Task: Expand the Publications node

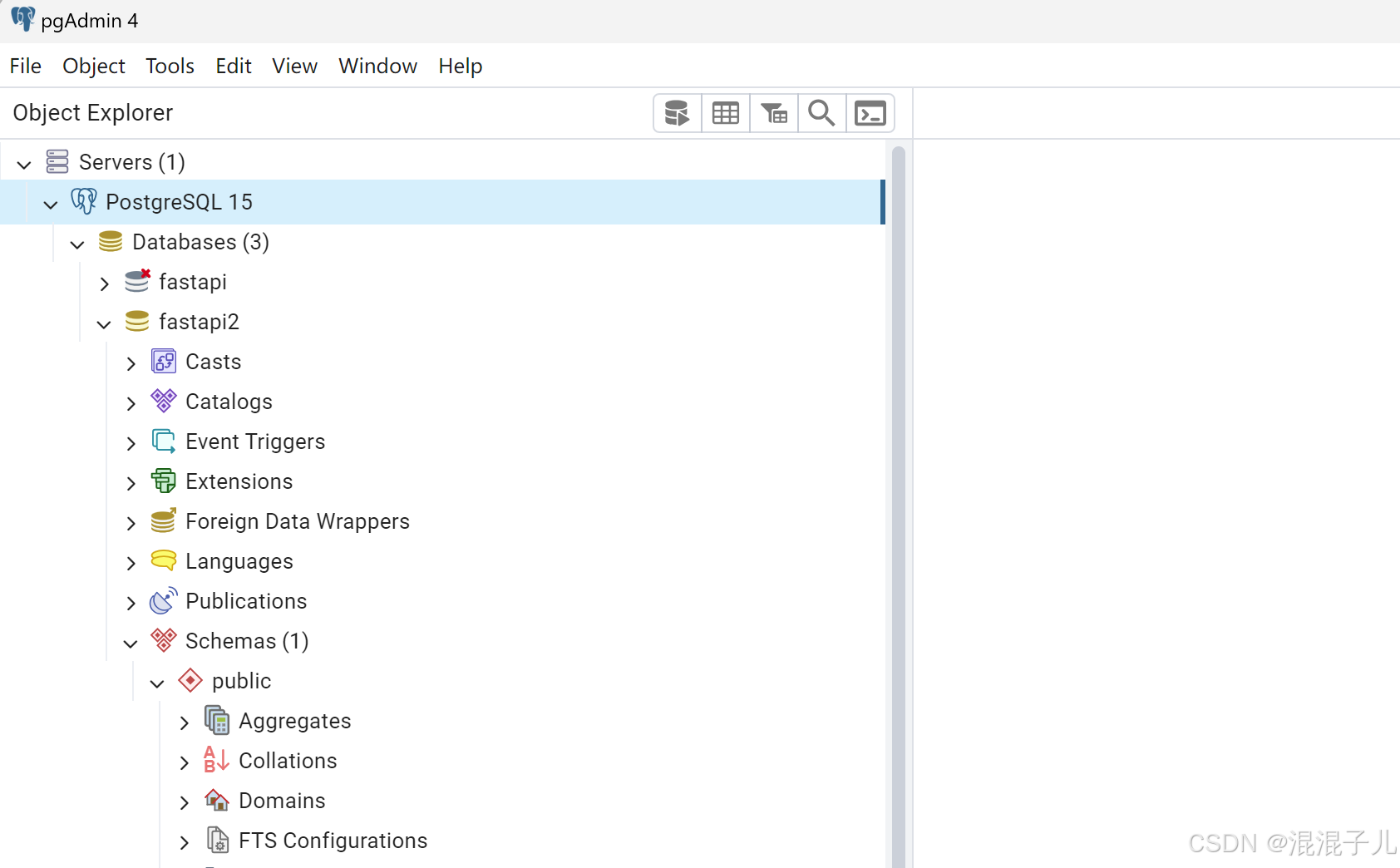Action: coord(131,603)
